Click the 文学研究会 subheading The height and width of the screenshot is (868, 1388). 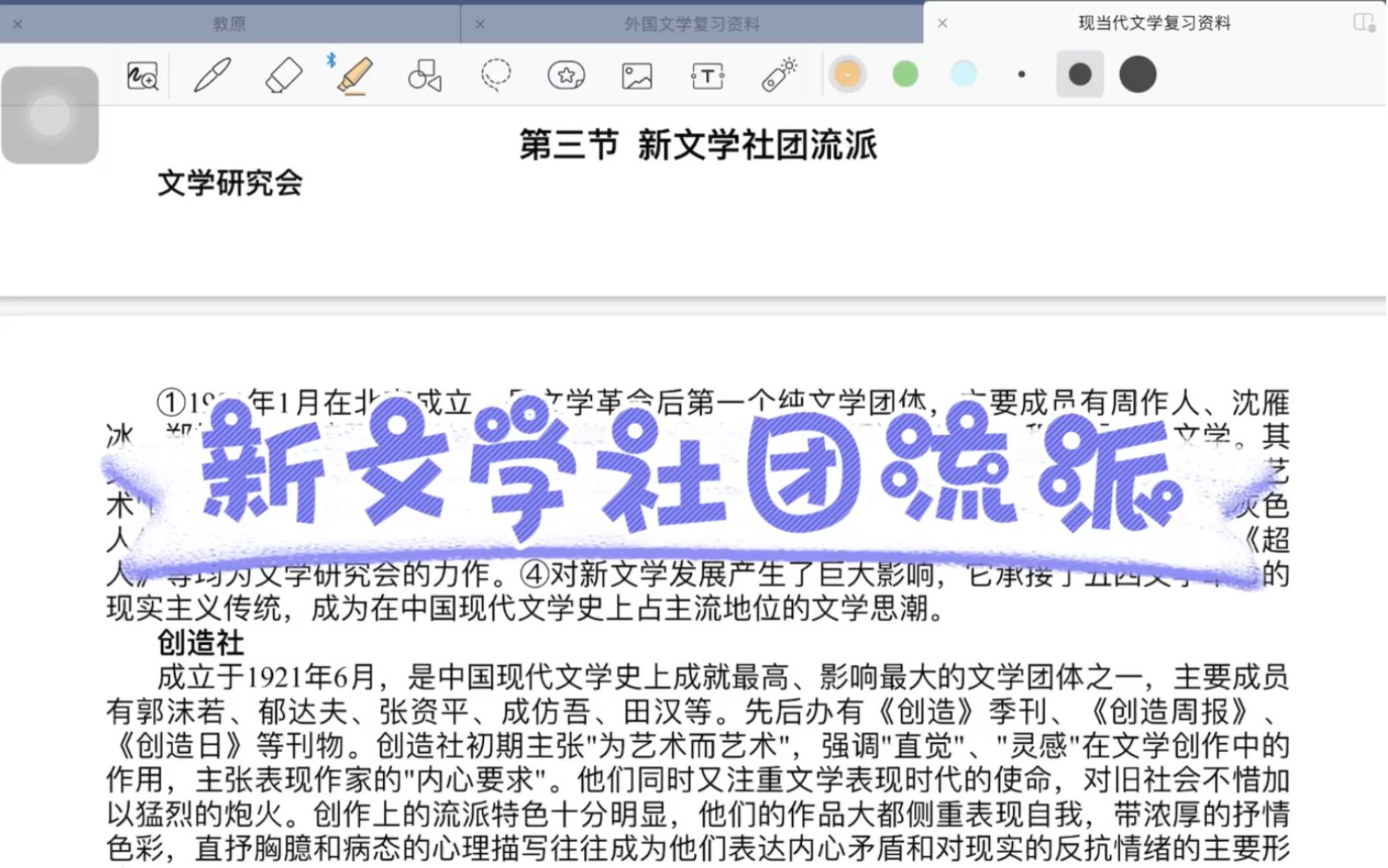(230, 184)
